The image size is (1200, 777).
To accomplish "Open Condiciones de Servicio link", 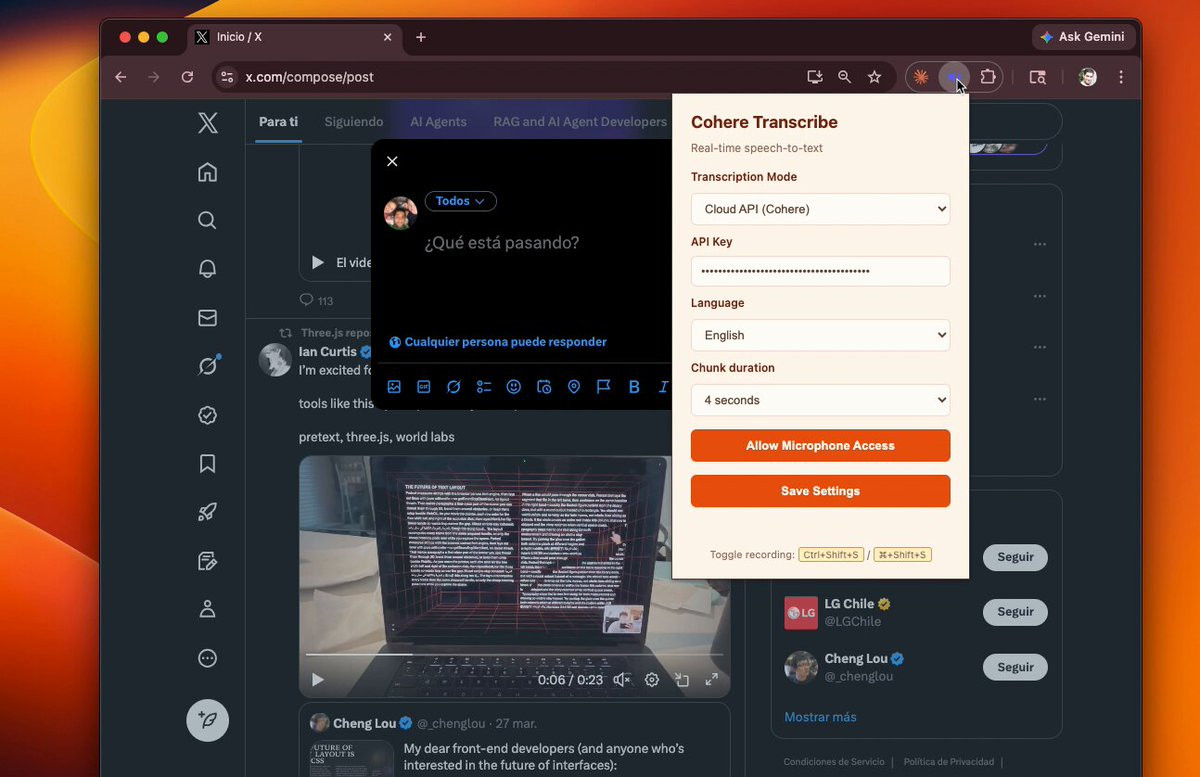I will point(834,762).
